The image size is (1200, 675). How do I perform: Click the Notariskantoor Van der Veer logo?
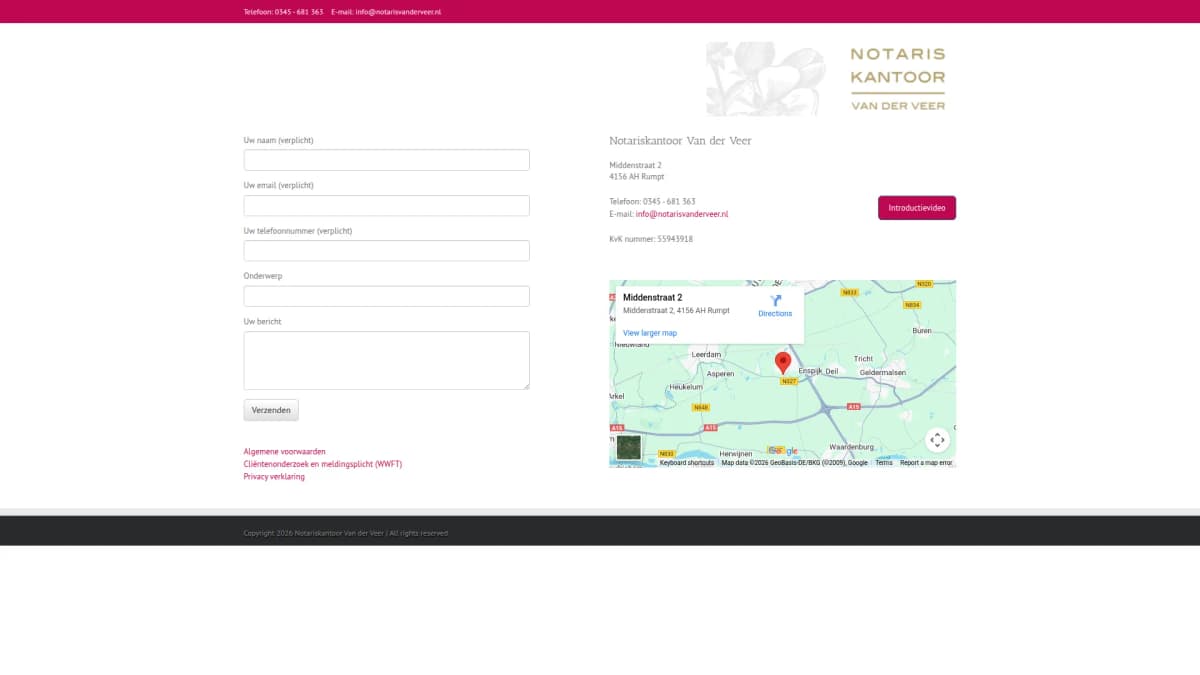click(826, 79)
